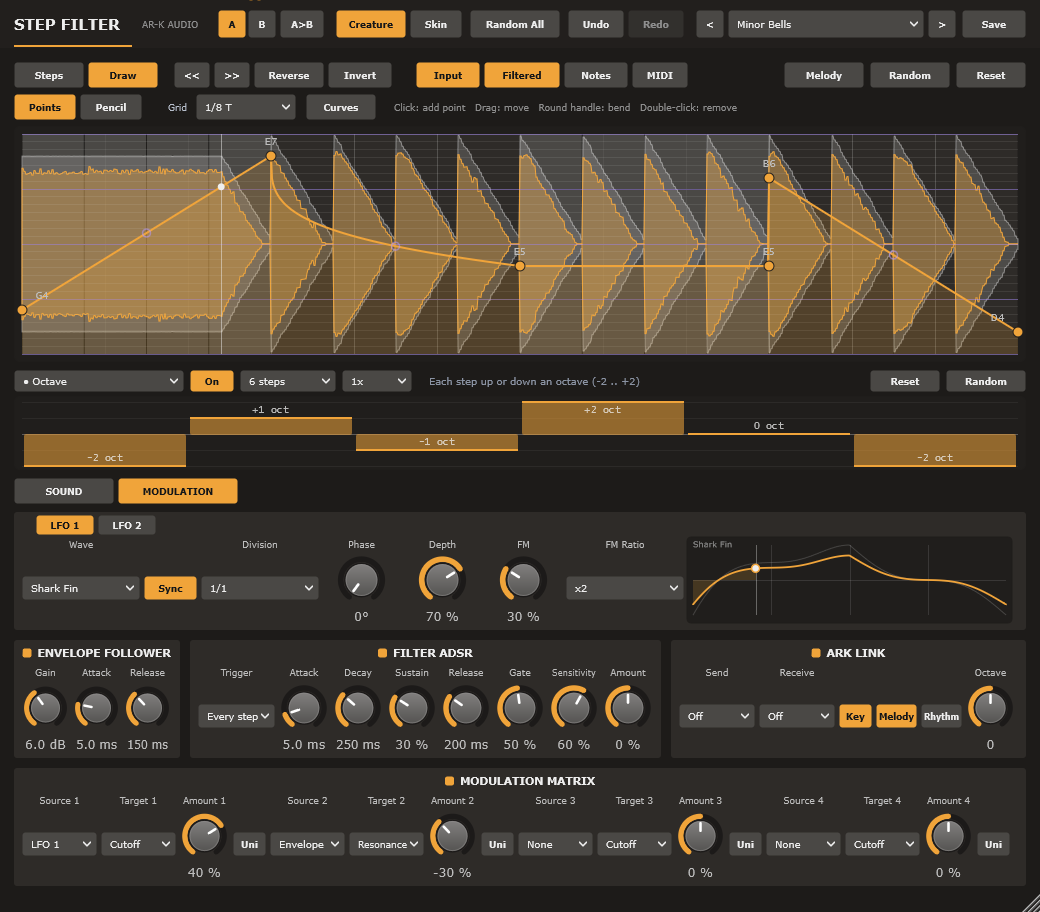Select the E7 curve point

click(271, 156)
